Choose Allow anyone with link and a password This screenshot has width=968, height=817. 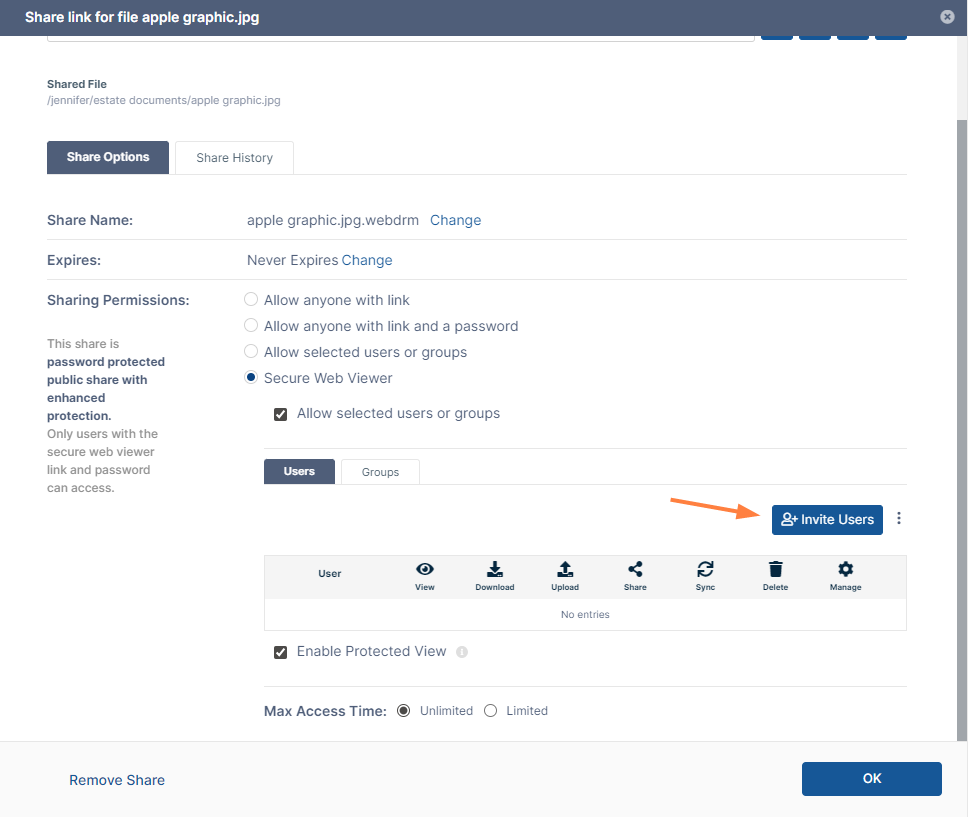pos(252,326)
